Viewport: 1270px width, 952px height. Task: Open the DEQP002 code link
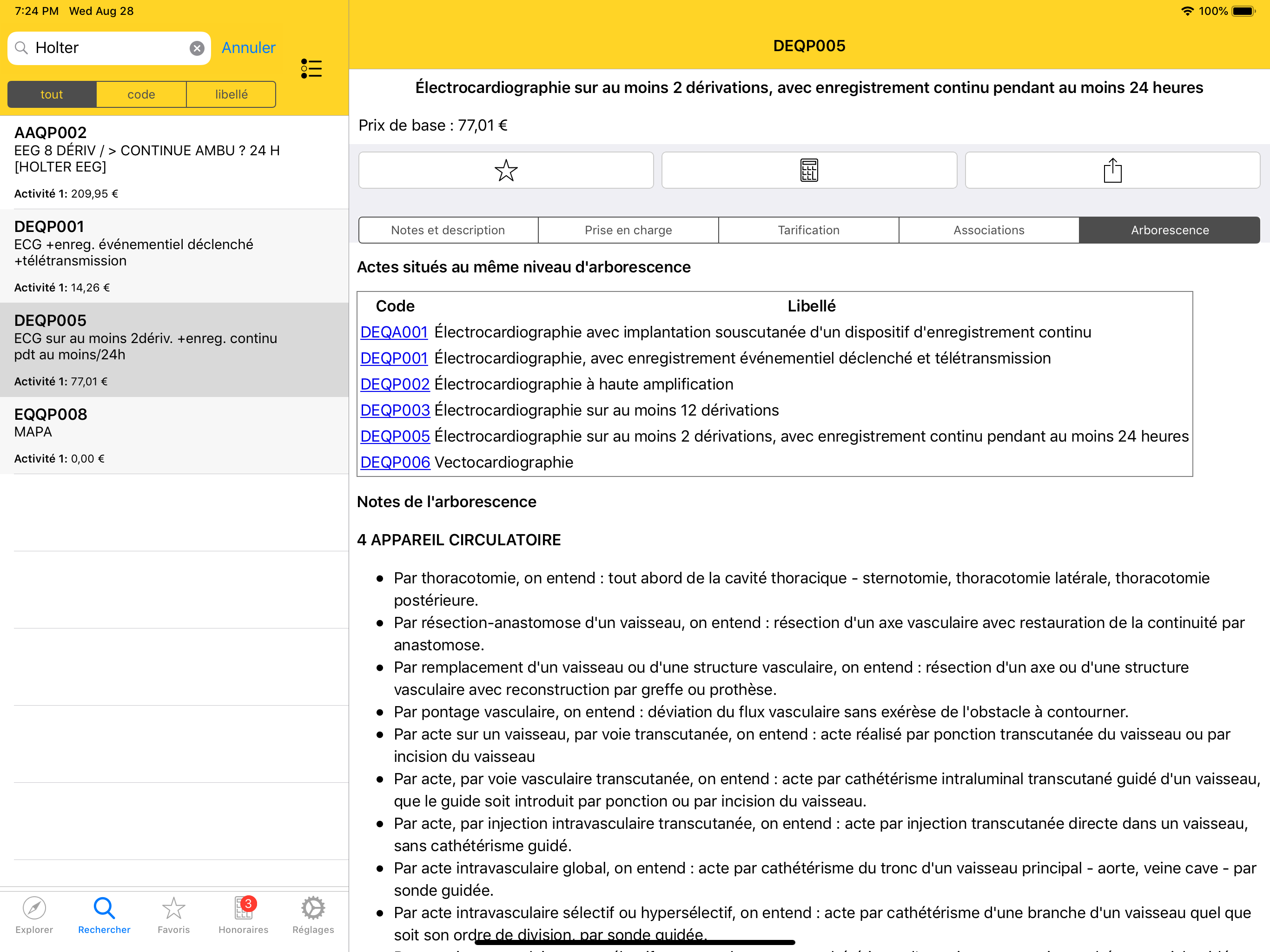click(395, 385)
